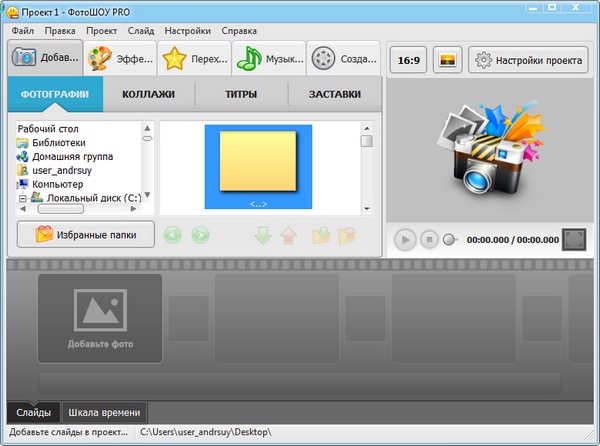600x446 pixels.
Task: Click the background image icon next to 16:9
Action: pyautogui.click(x=445, y=60)
